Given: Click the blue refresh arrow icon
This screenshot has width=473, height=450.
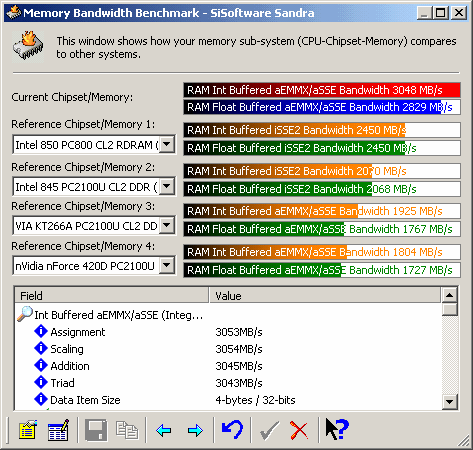Looking at the screenshot, I should pos(232,429).
